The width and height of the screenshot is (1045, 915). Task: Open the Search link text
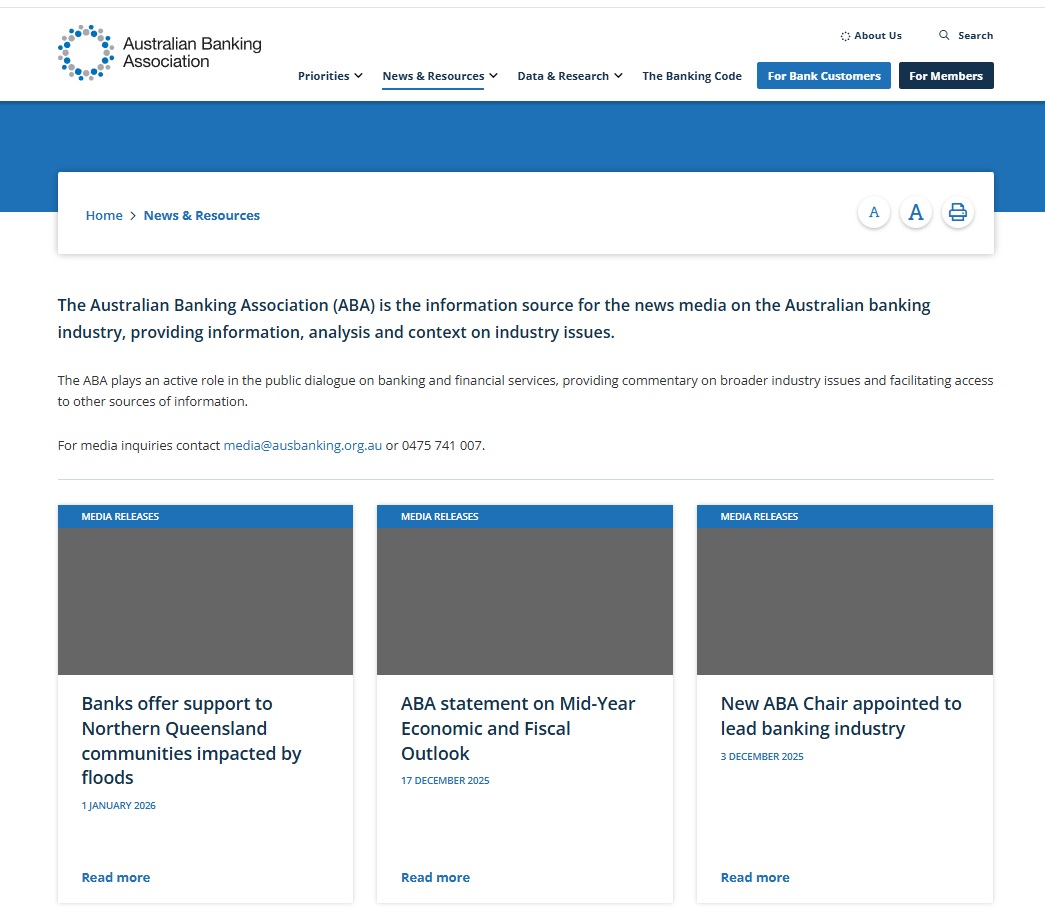pos(976,36)
